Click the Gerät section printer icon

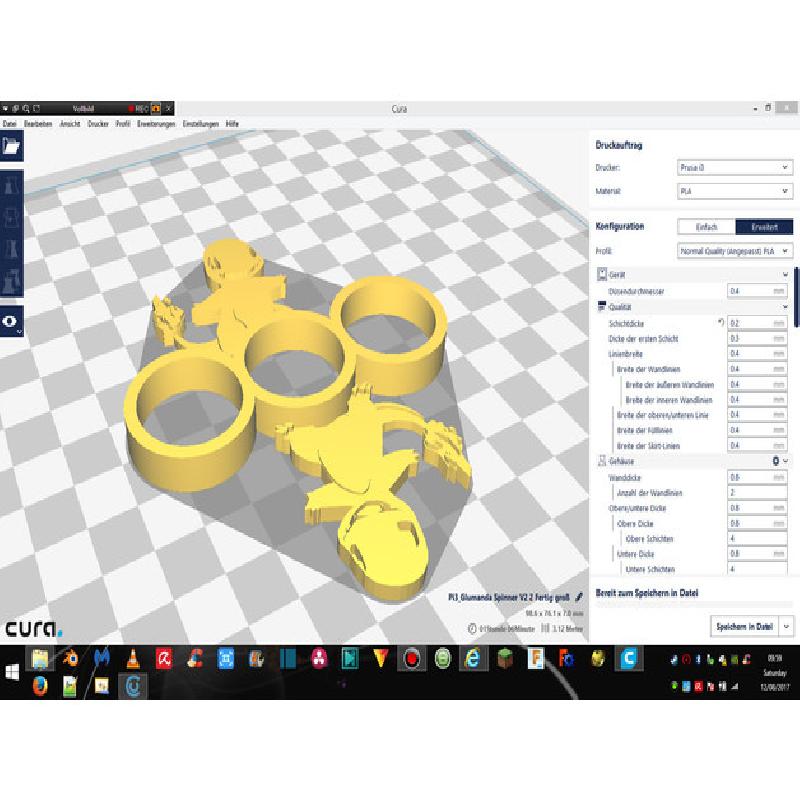click(602, 274)
